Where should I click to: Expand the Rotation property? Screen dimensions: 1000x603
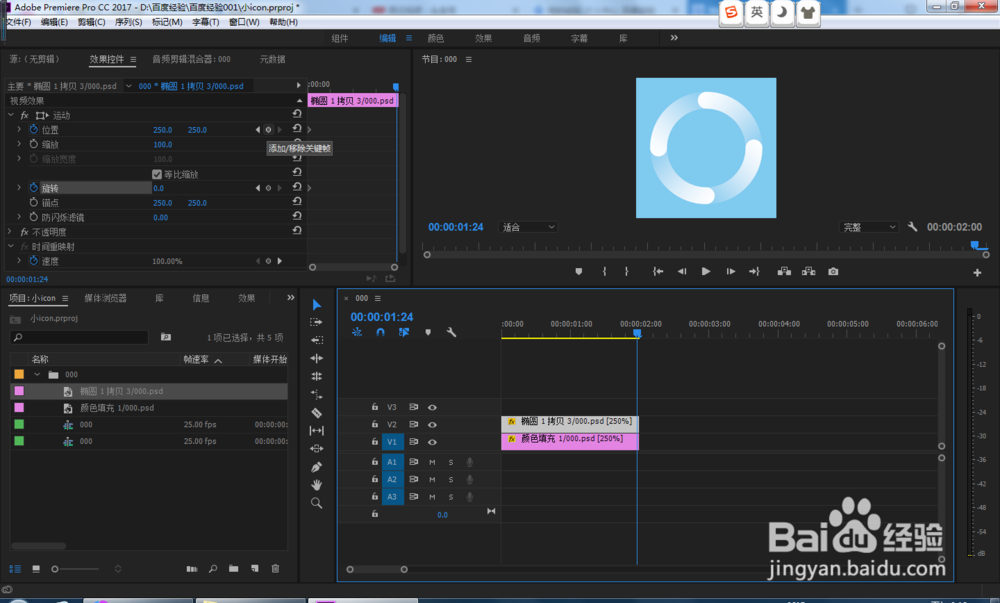[x=19, y=187]
